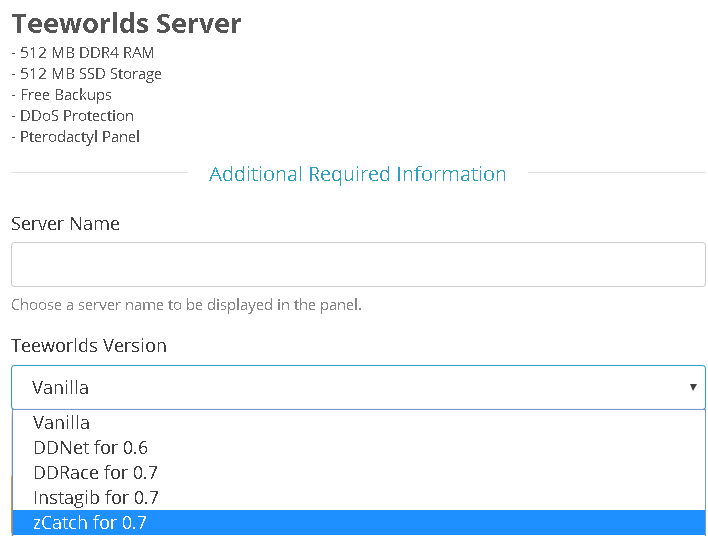The width and height of the screenshot is (708, 539).
Task: Click the Pterodactyl Panel feature text
Action: (x=75, y=137)
